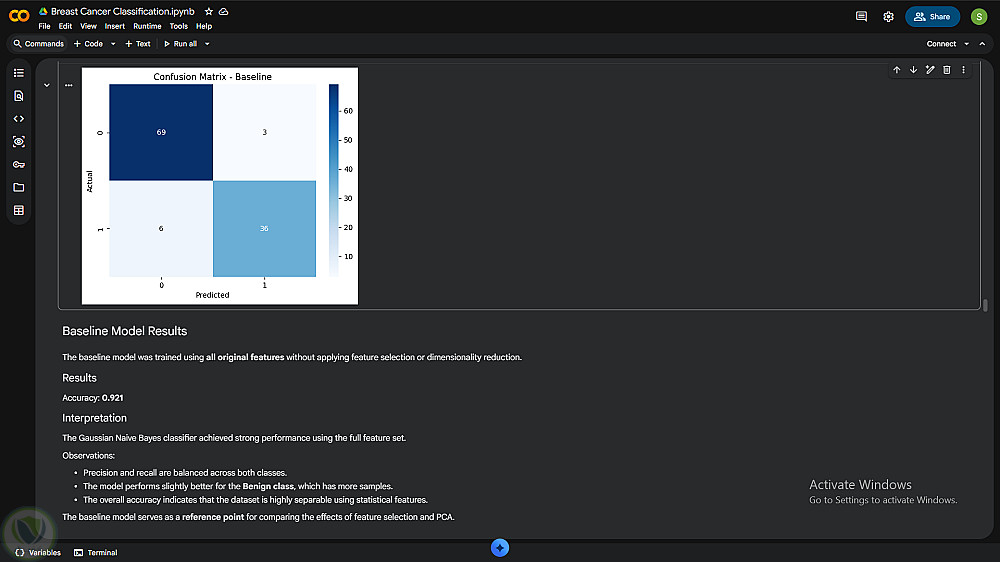Delete the selected cell with the trash icon
This screenshot has height=562, width=1000.
coord(946,70)
